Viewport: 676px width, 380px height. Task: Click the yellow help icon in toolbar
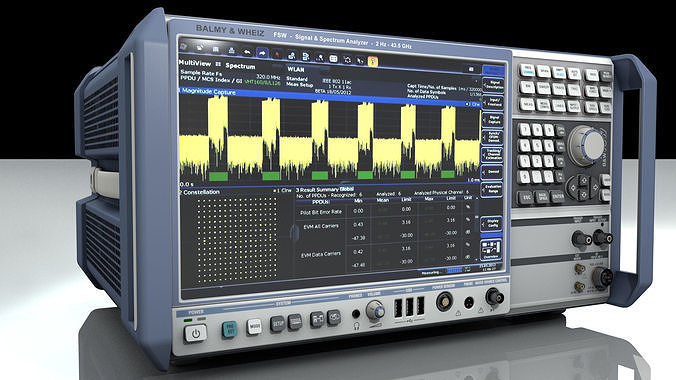[x=373, y=61]
